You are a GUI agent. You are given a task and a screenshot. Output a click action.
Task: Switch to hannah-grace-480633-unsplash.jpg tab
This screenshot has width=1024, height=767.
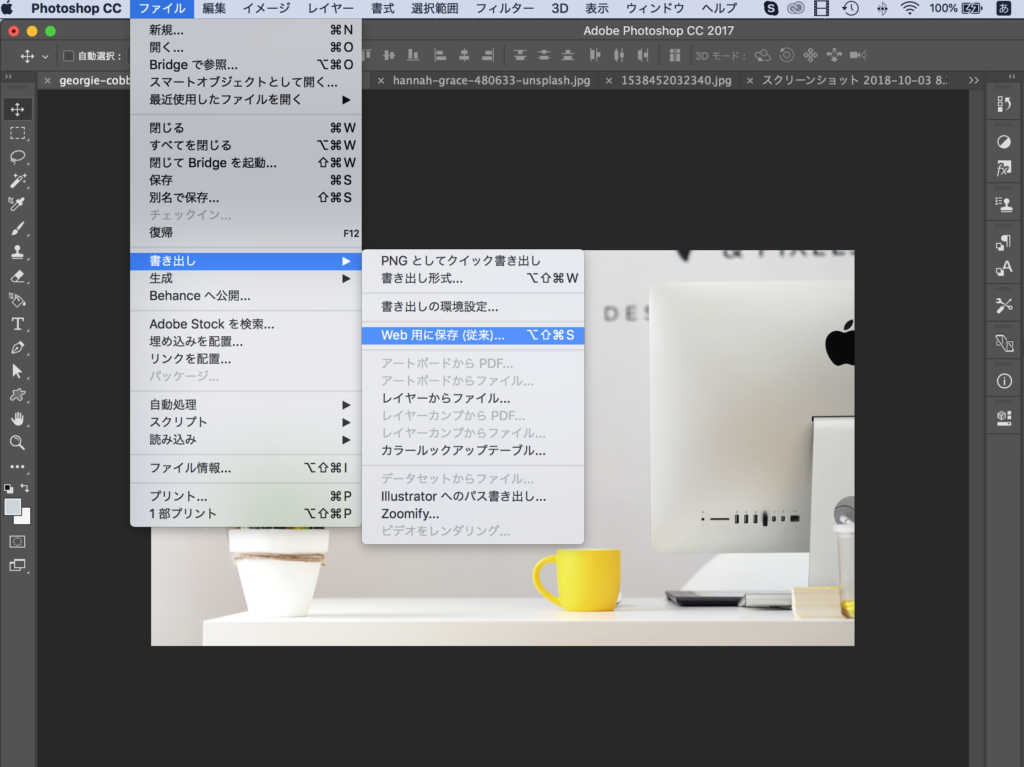coord(491,80)
